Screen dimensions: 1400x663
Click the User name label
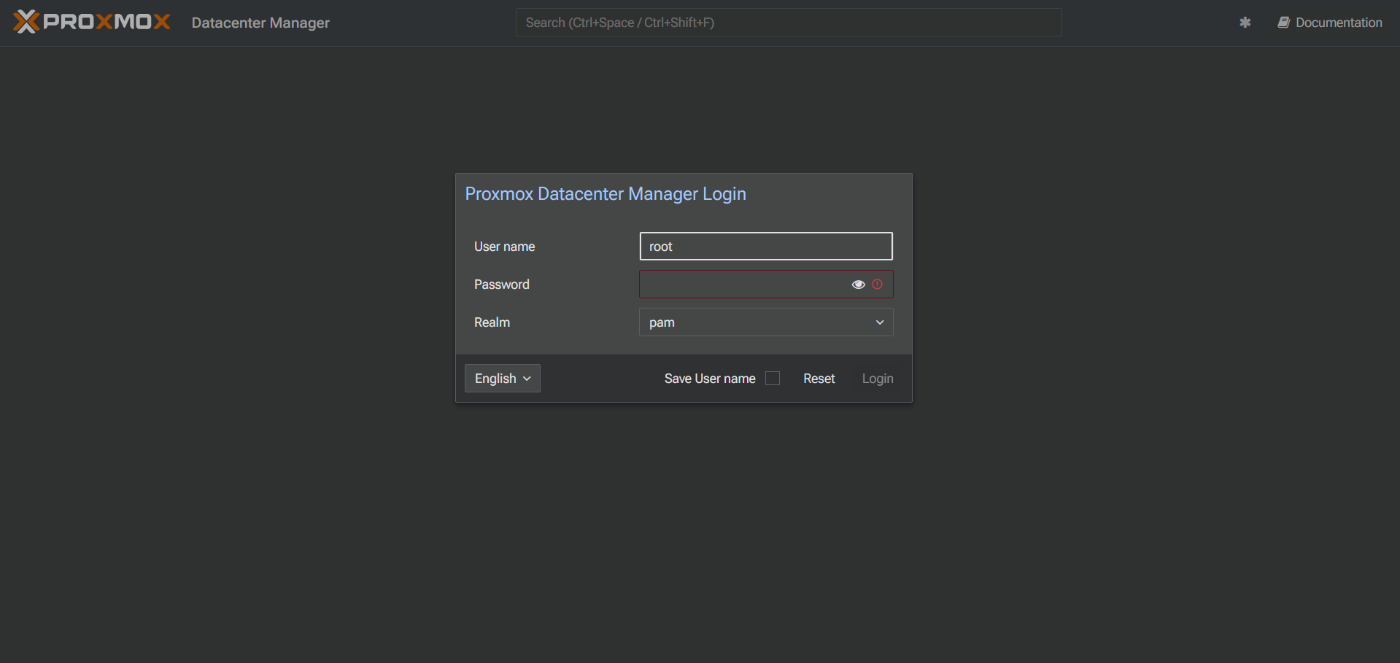pos(504,246)
